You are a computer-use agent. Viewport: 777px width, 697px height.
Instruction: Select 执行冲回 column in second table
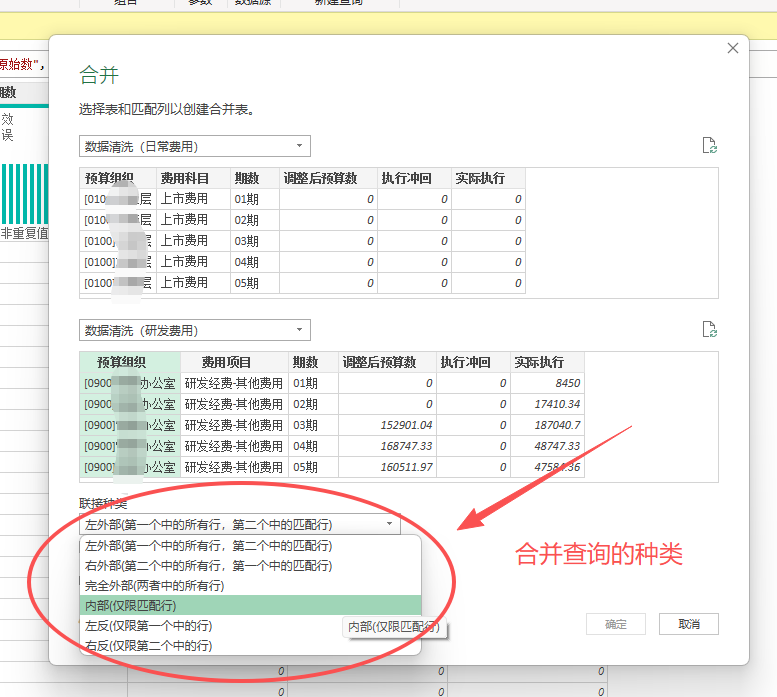pos(473,363)
